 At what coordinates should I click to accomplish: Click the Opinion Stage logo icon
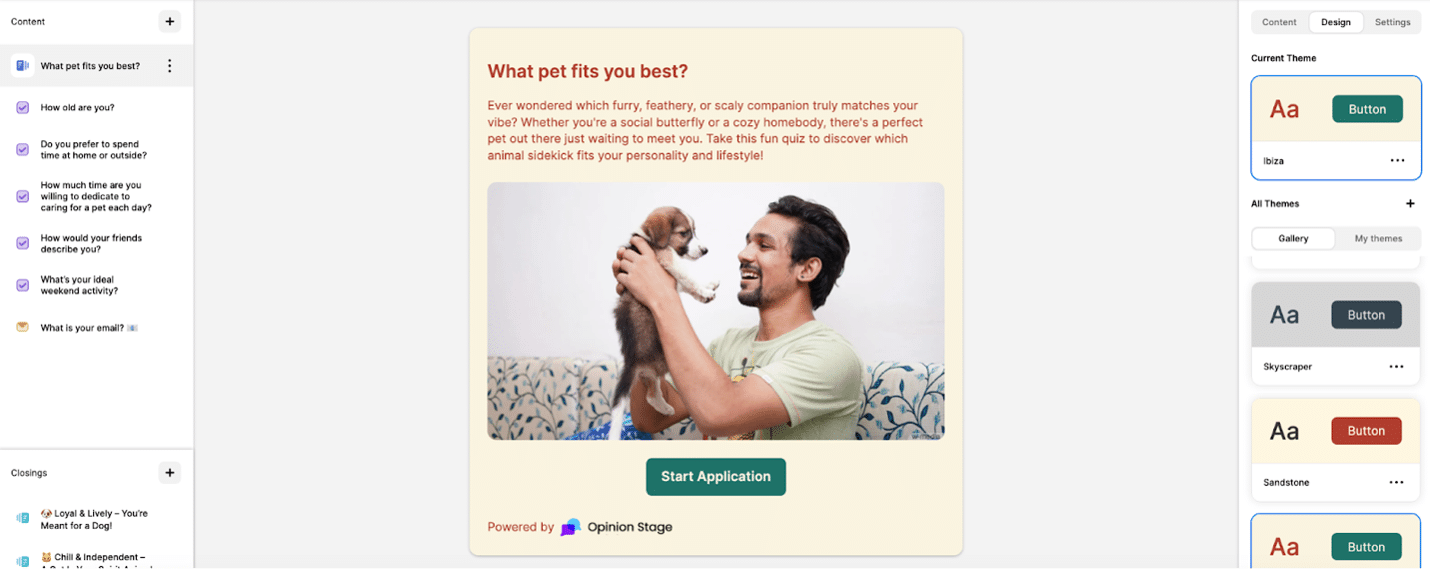[570, 527]
